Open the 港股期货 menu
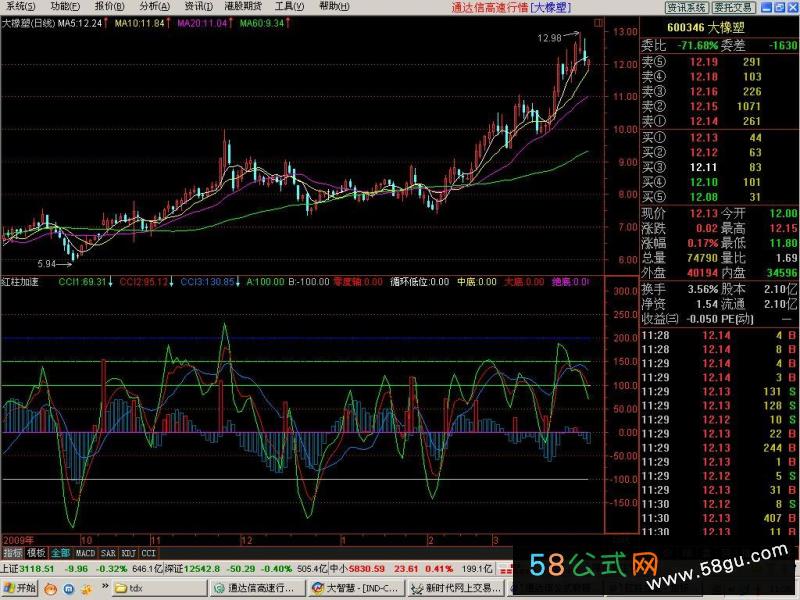This screenshot has width=800, height=600. (243, 7)
